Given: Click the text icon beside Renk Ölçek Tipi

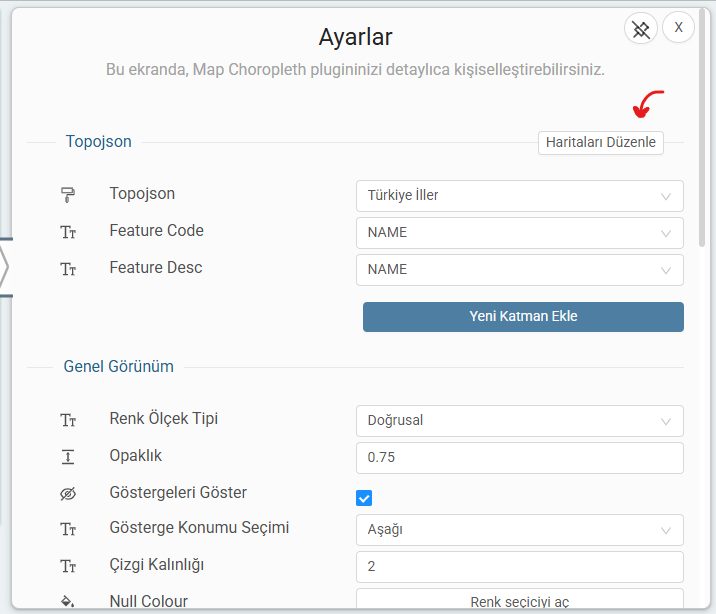Looking at the screenshot, I should tap(68, 420).
